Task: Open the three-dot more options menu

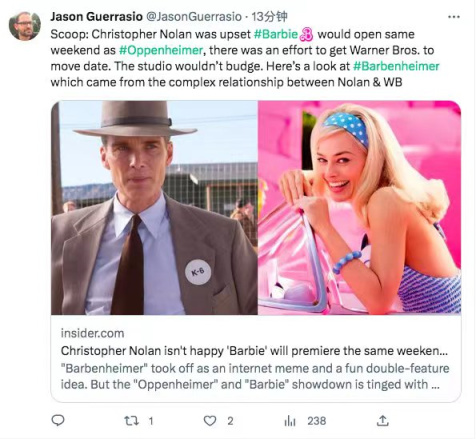Action: 454,17
